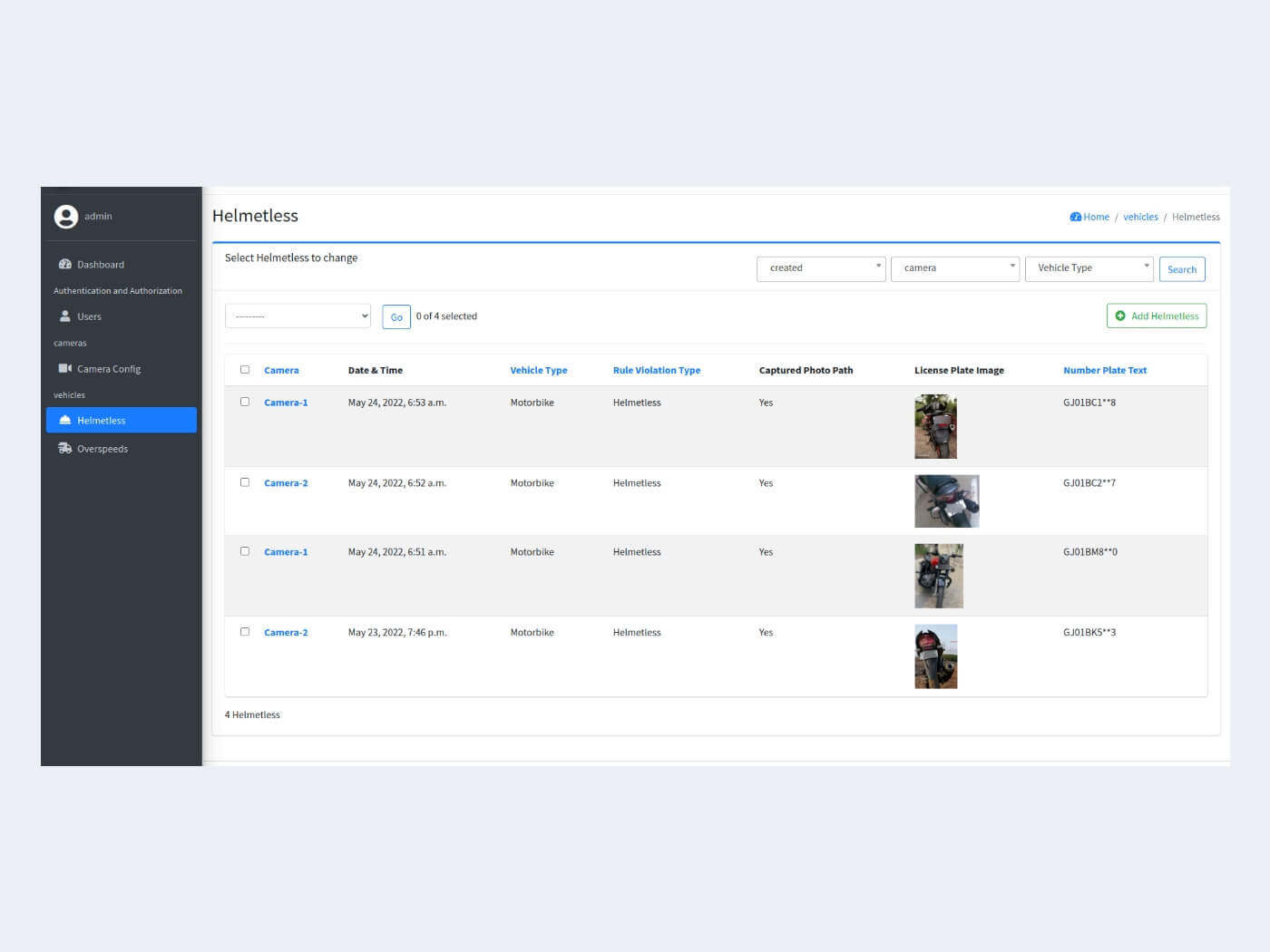Click the Add Helmetless button

(x=1157, y=316)
